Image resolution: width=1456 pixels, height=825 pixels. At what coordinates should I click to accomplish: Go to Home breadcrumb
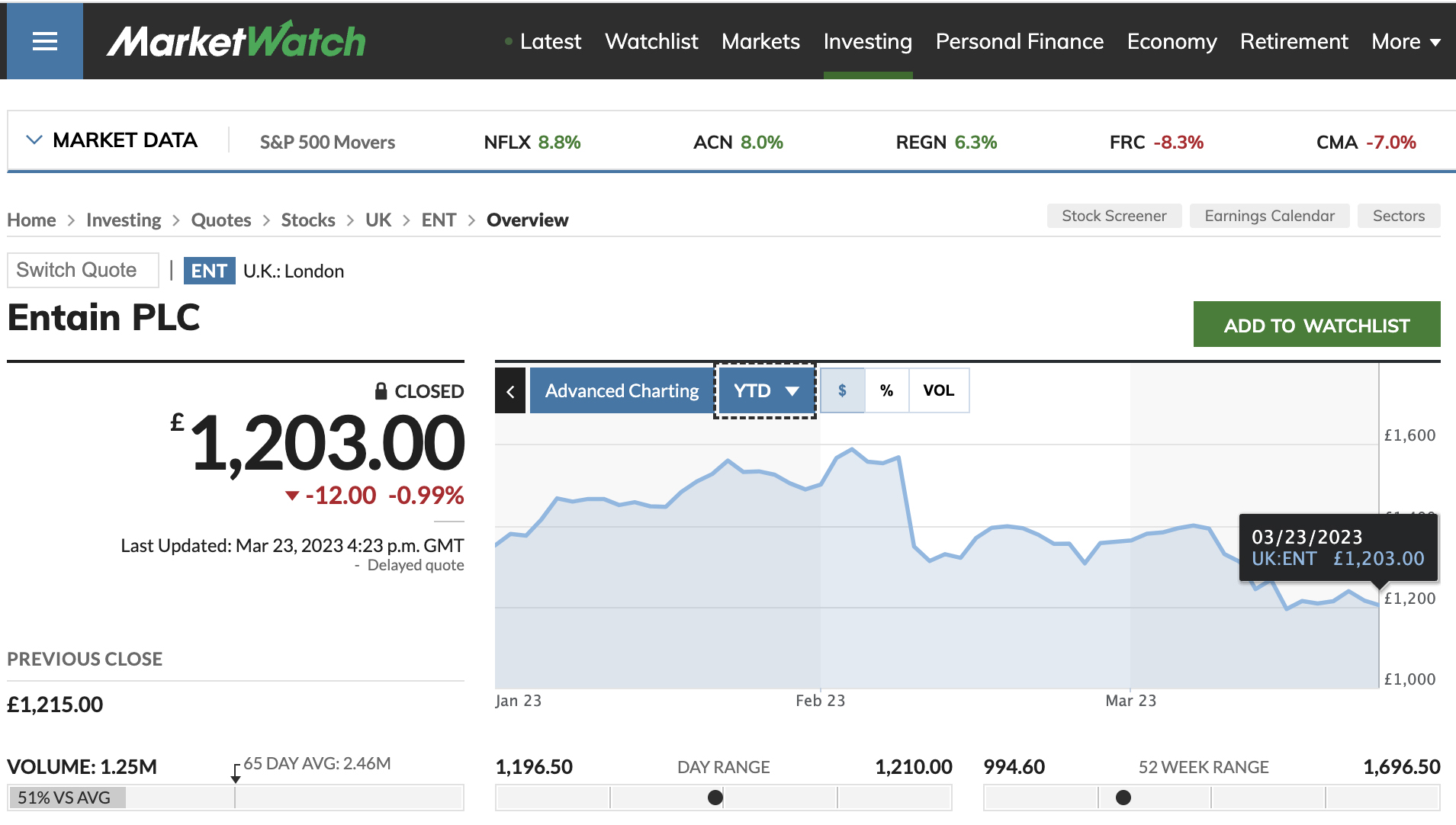pyautogui.click(x=31, y=220)
